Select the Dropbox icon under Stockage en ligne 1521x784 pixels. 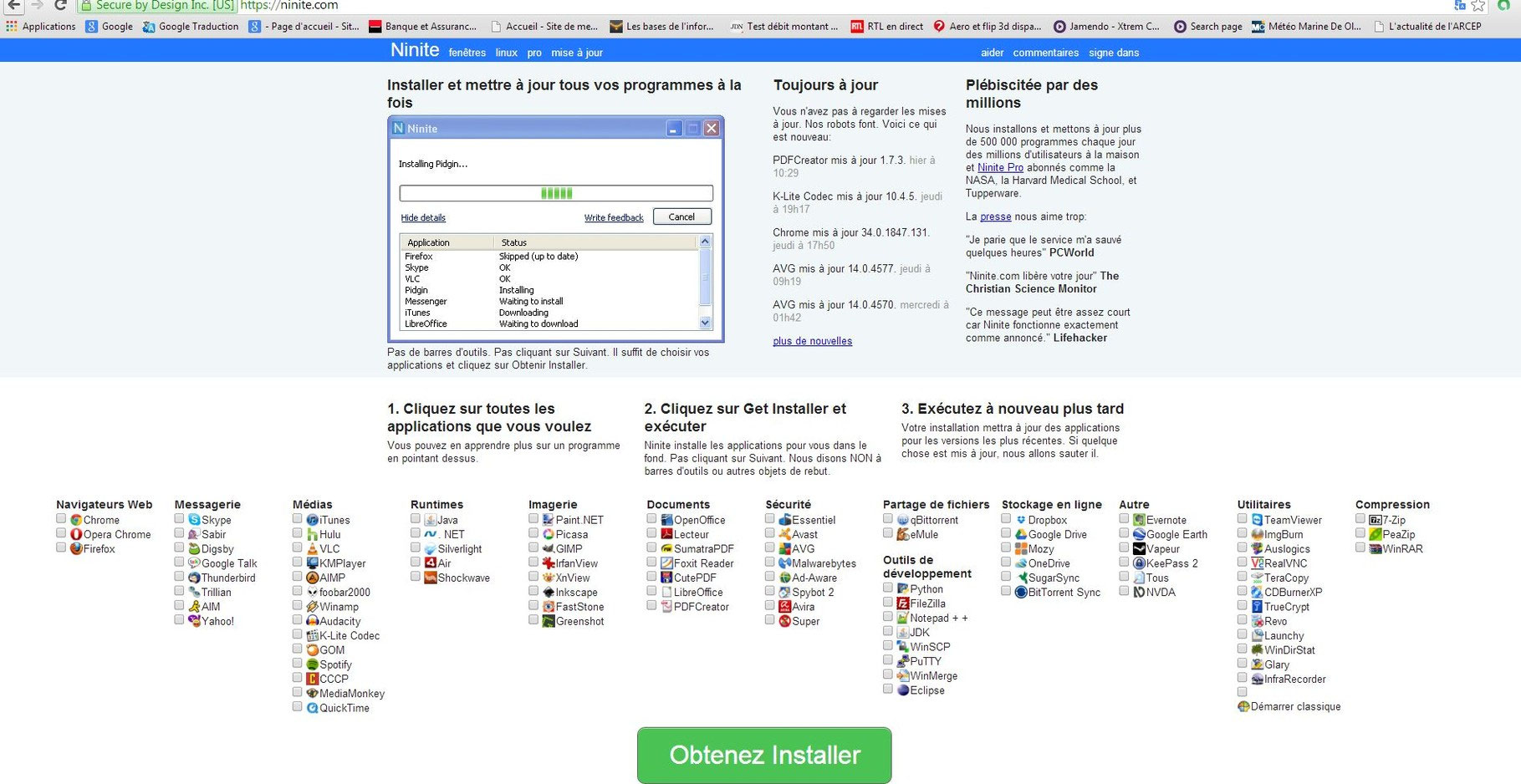[x=1020, y=519]
